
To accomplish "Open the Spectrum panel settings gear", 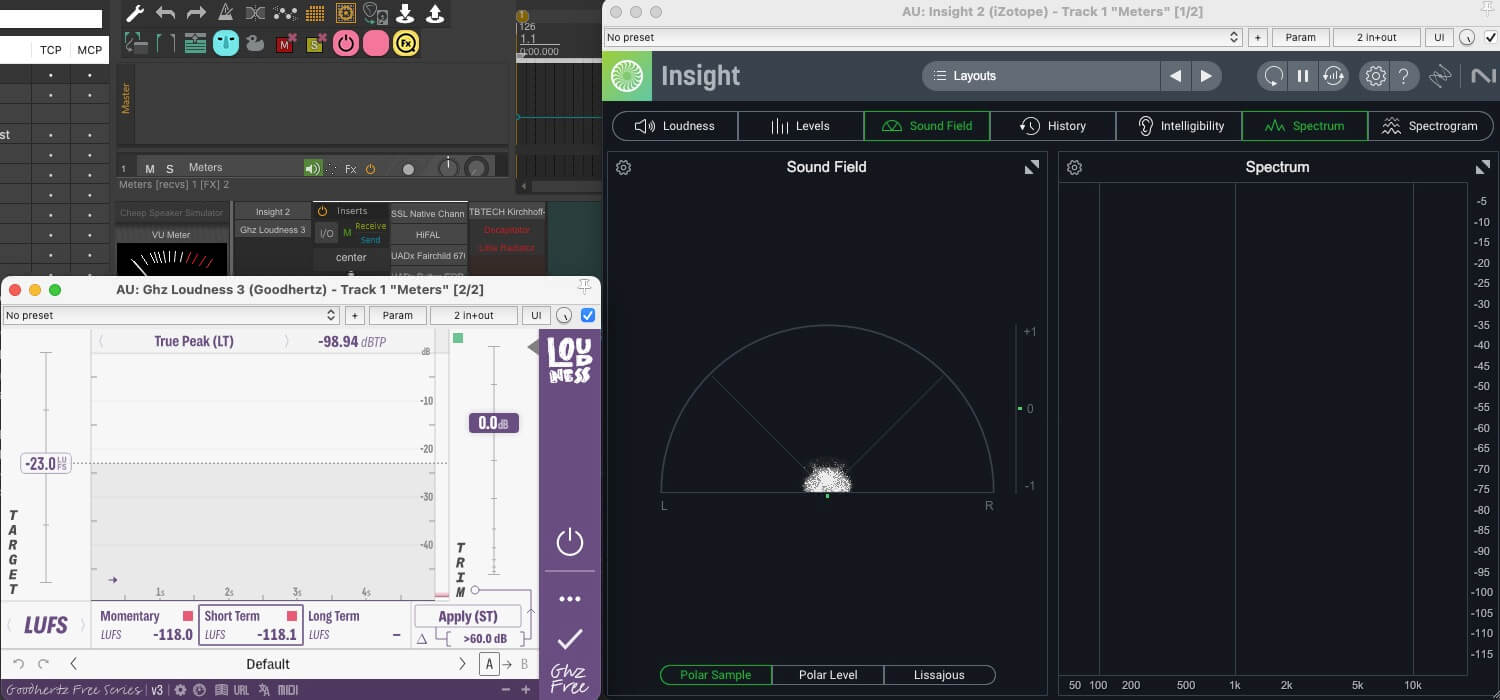I will pos(1074,167).
